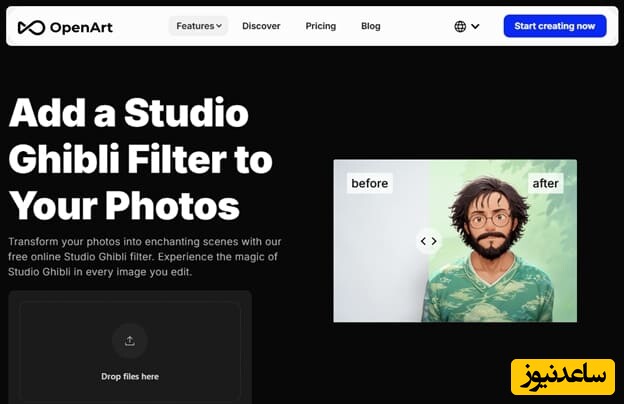Click the OpenArt brand name text
This screenshot has width=624, height=404.
tap(81, 27)
